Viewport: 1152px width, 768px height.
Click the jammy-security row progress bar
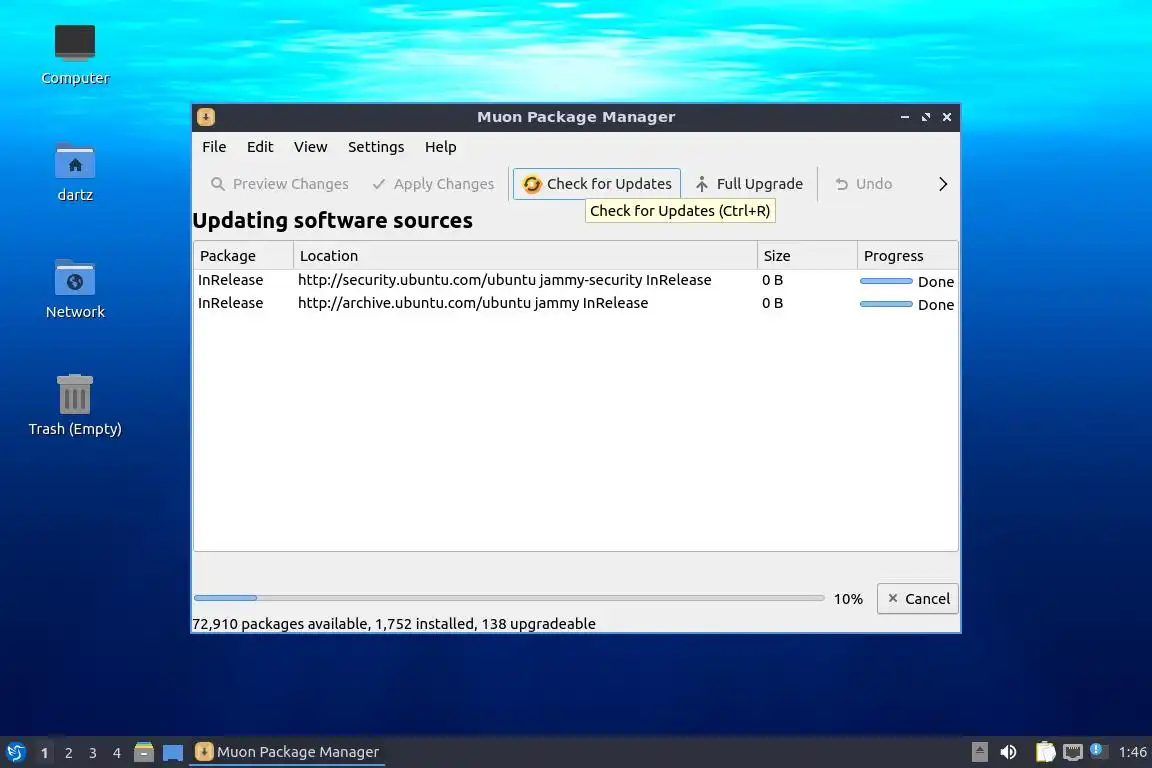point(886,281)
